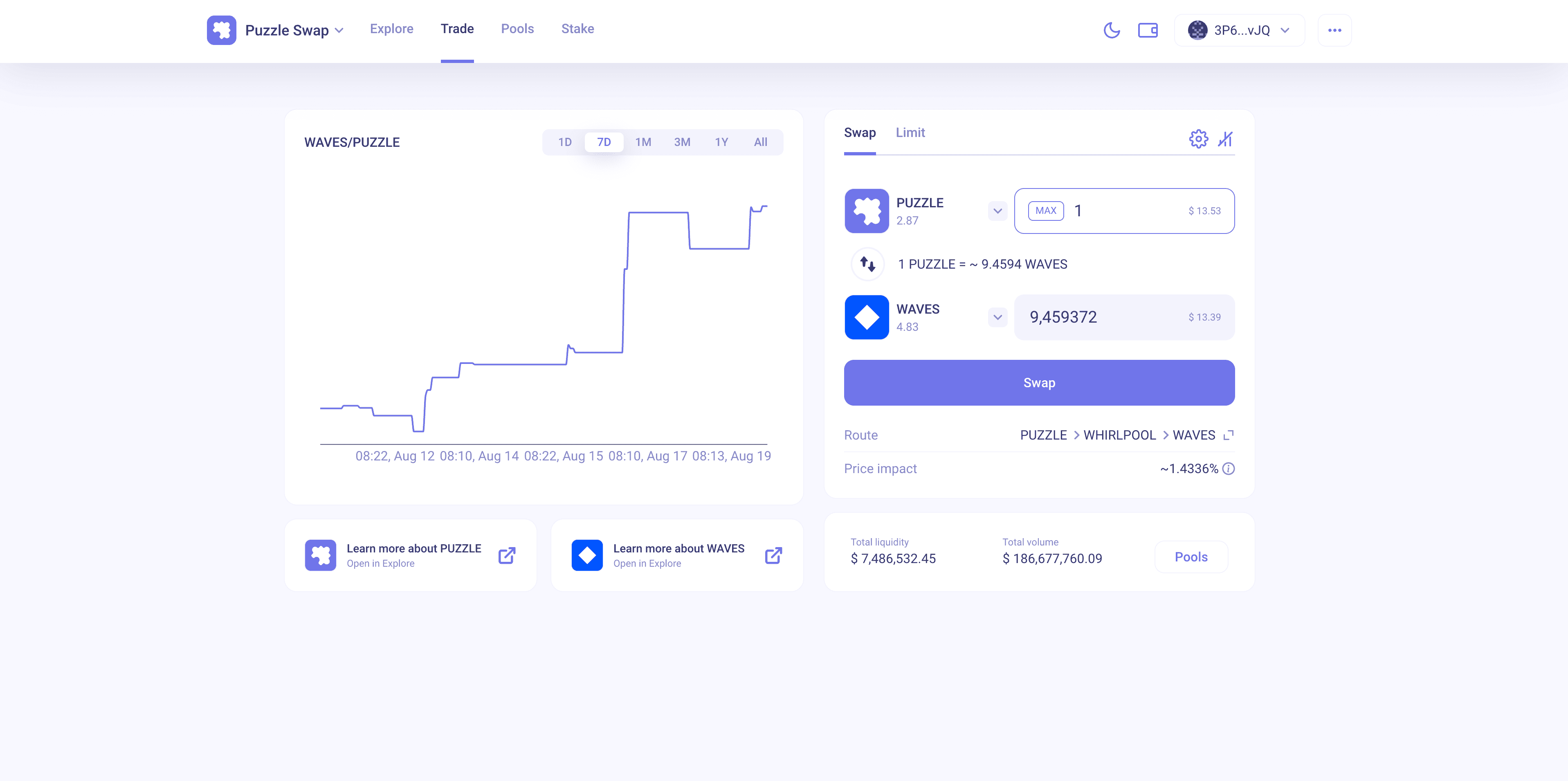Click the PUZZLE balance 2.87
Screen dimensions: 1568x781
tap(907, 220)
